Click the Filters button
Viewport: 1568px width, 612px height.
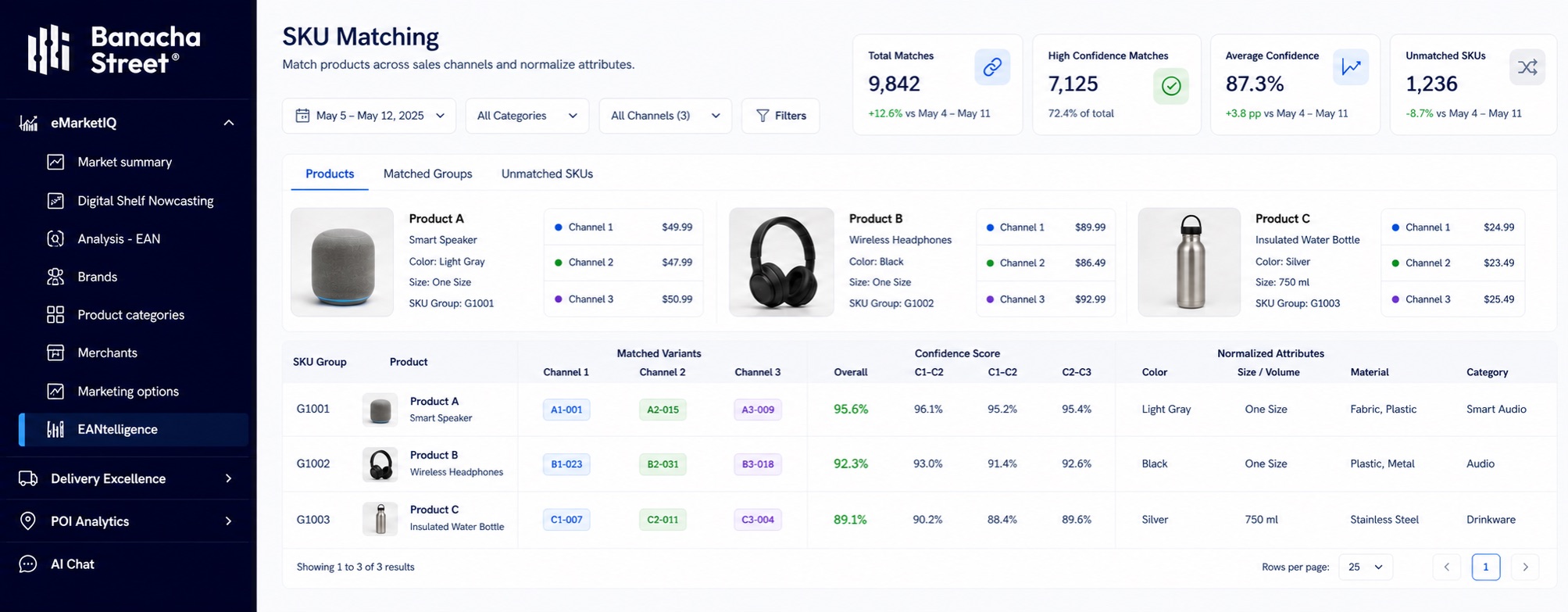tap(780, 116)
